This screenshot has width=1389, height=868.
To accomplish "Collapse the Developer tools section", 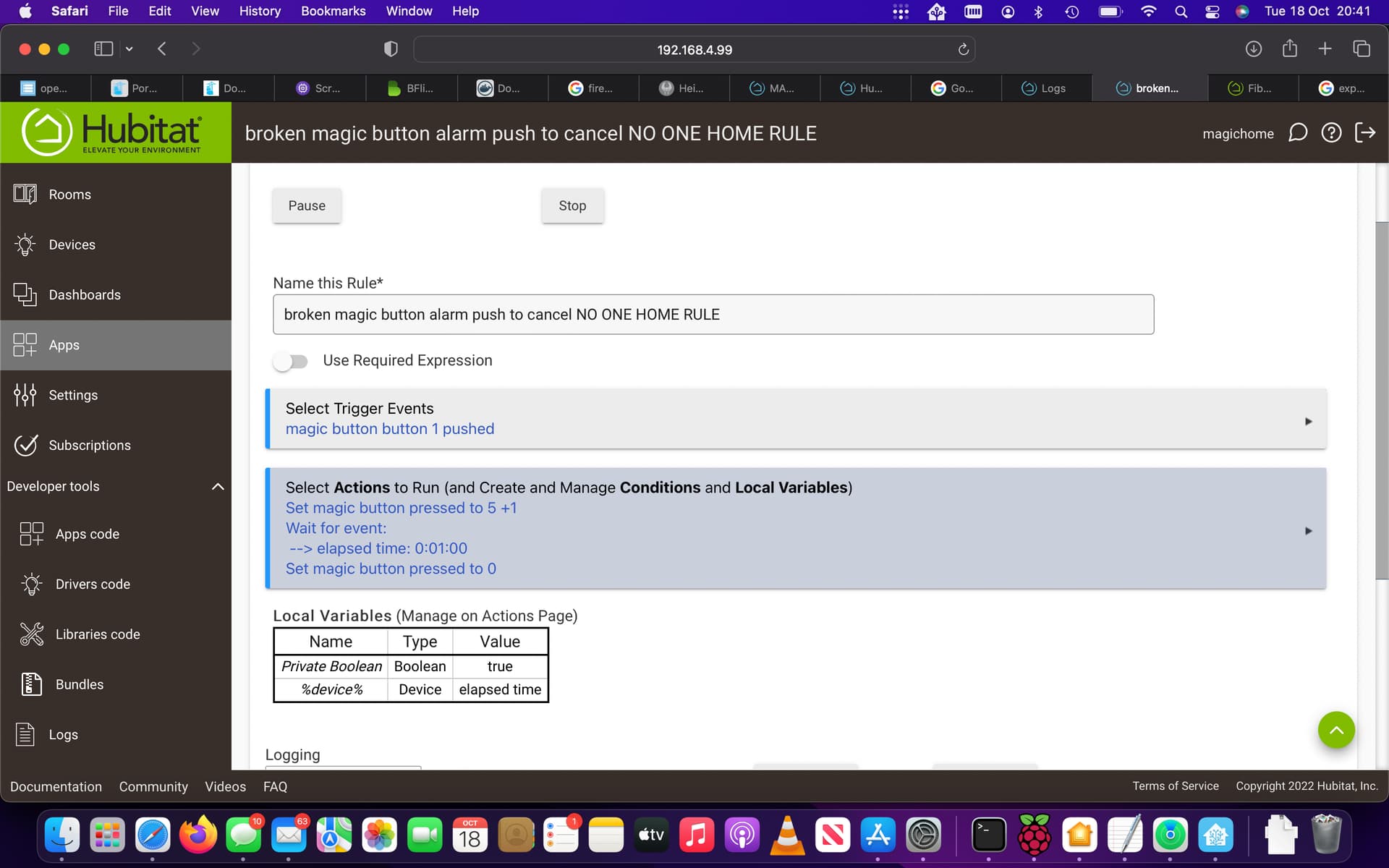I will [x=217, y=487].
